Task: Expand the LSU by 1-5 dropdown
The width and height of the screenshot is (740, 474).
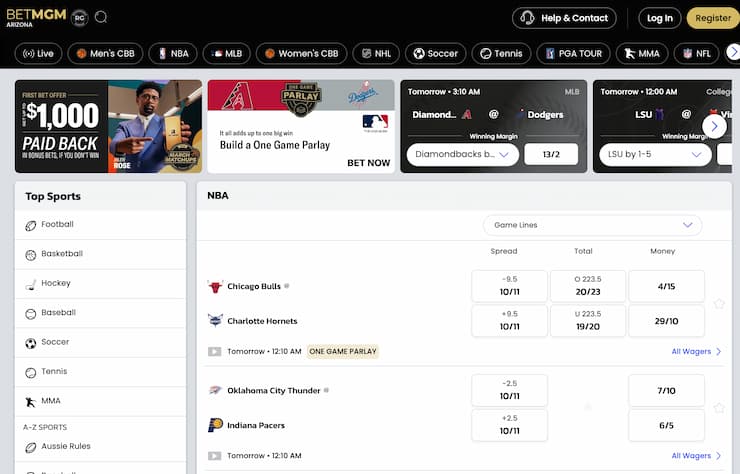Action: click(x=655, y=154)
